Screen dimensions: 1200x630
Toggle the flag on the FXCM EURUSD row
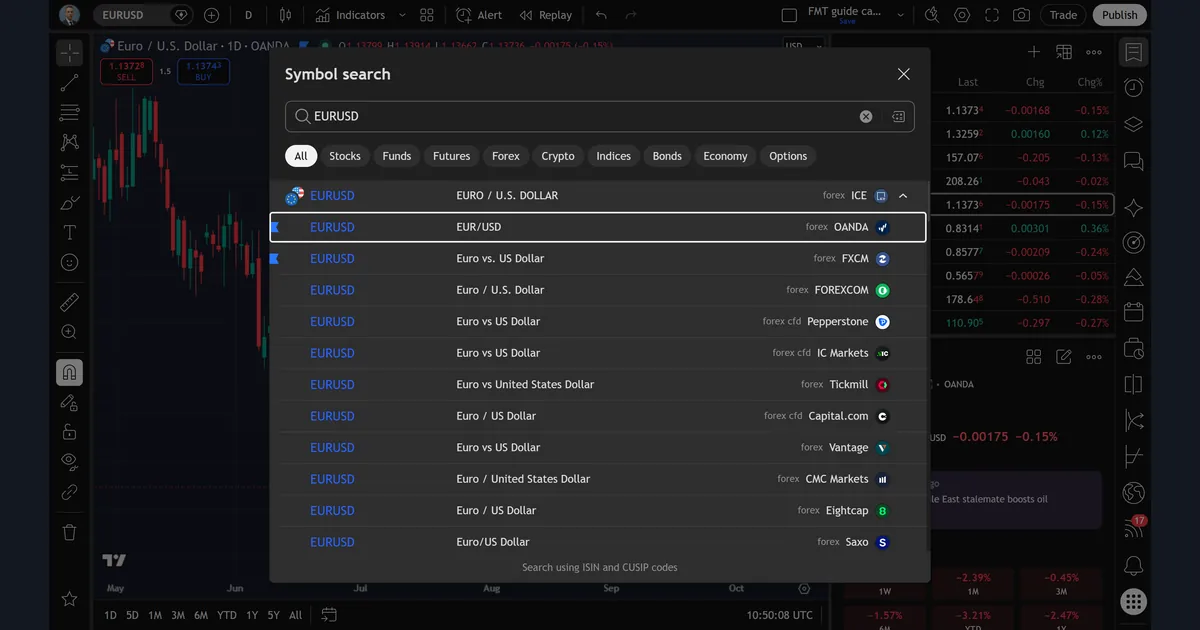point(275,259)
